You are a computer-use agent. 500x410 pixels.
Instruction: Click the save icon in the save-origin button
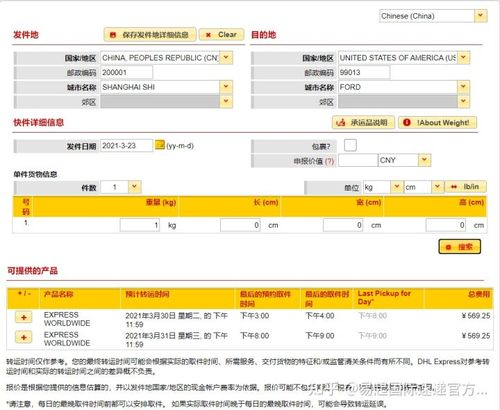point(113,35)
